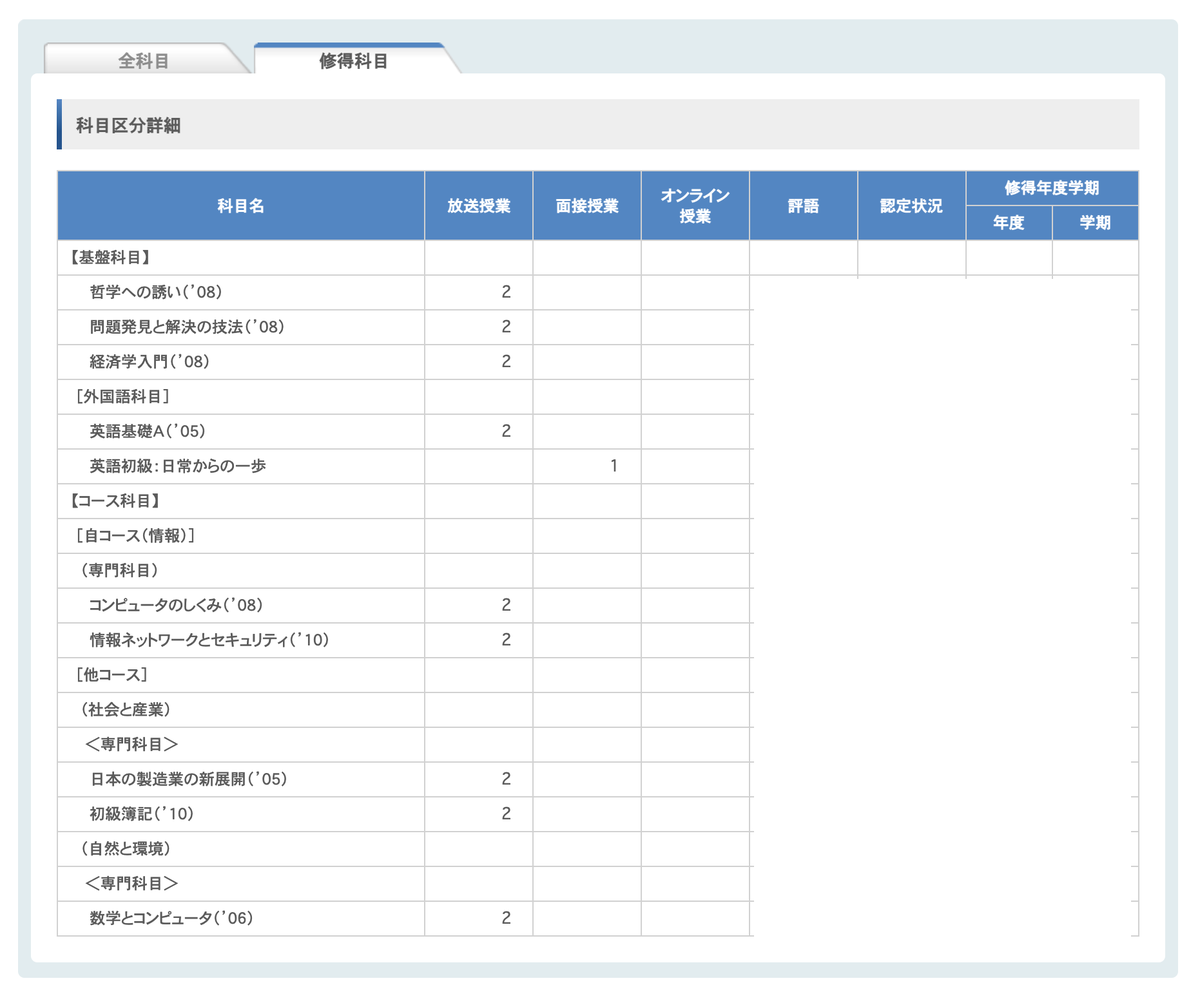Image resolution: width=1200 pixels, height=992 pixels.
Task: Click the 面接授業 column header
Action: [585, 204]
